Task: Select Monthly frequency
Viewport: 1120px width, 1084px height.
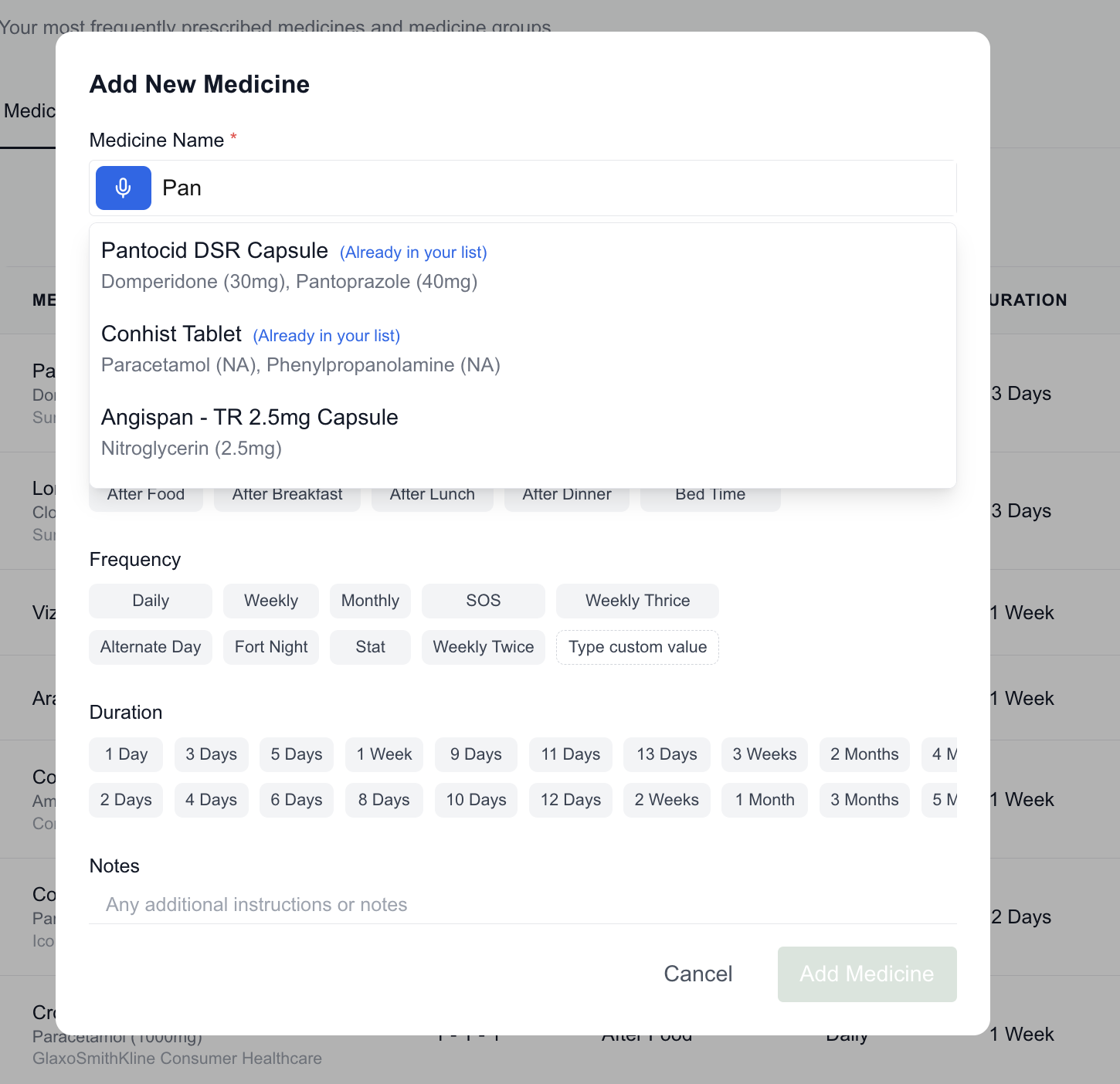Action: point(370,601)
